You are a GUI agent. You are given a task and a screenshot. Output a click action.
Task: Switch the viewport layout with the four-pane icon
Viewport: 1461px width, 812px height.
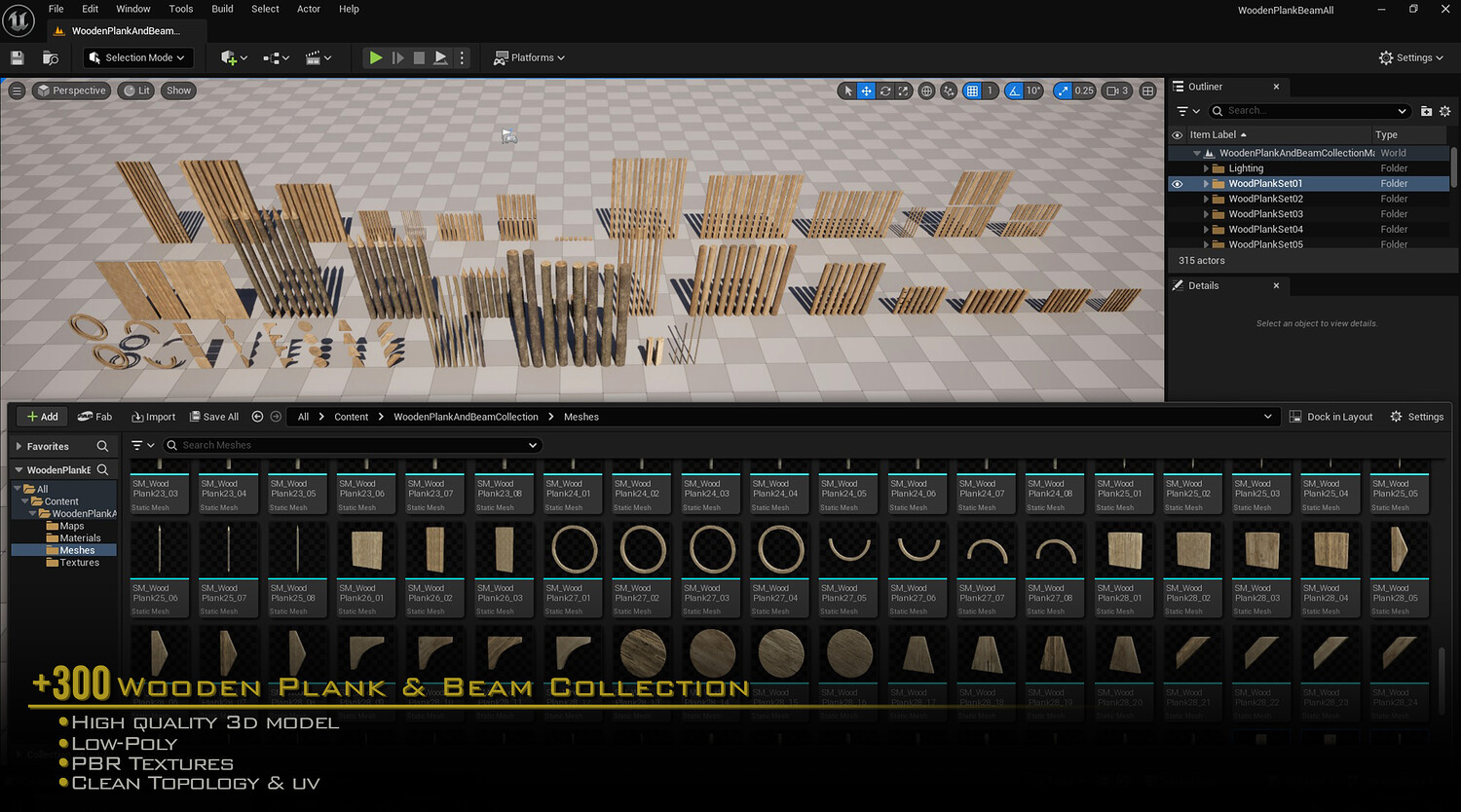point(1148,91)
